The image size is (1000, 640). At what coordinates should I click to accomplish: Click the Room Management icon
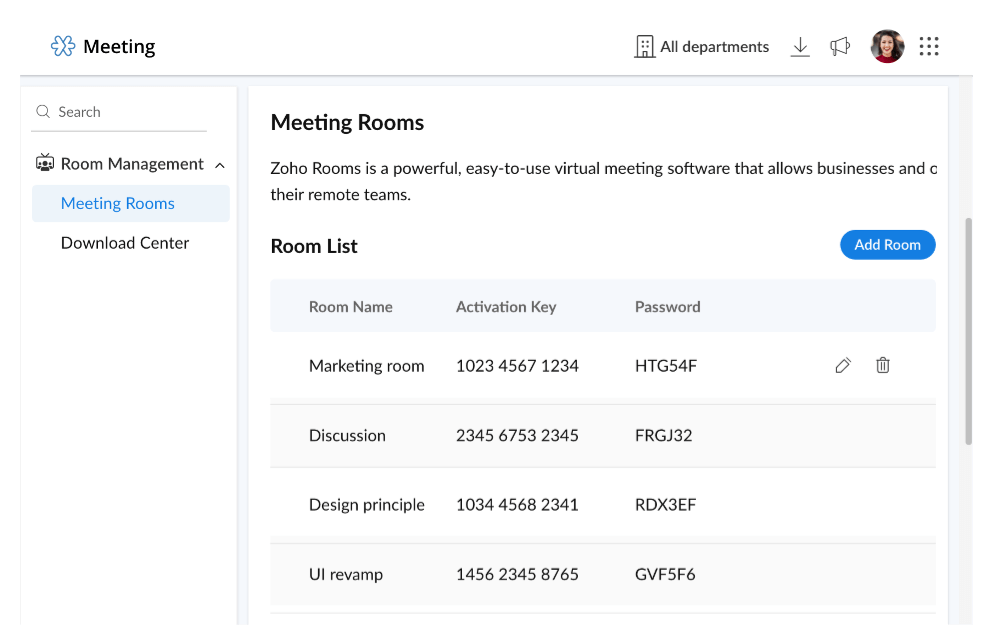pyautogui.click(x=45, y=164)
